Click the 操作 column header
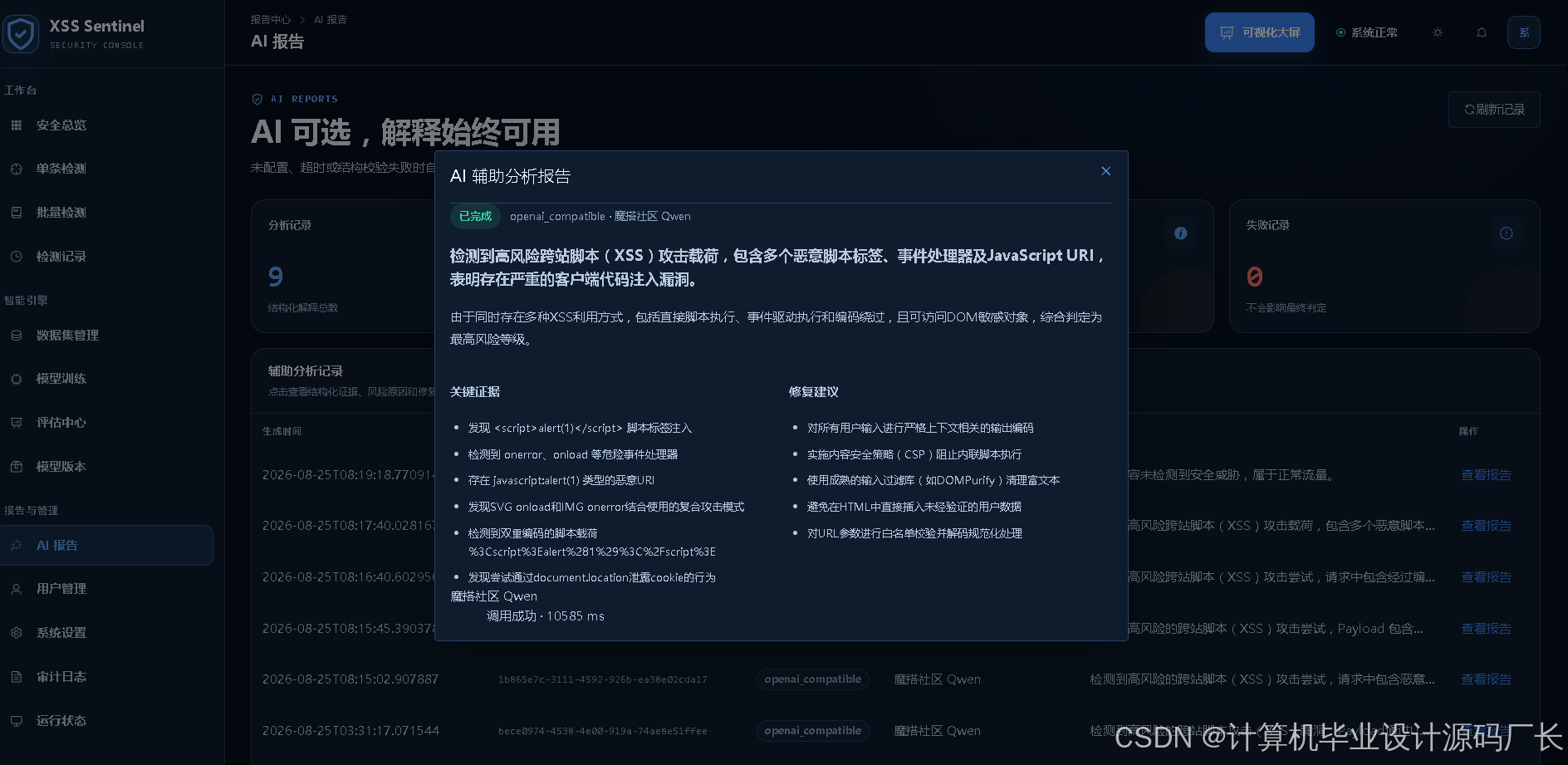This screenshot has height=765, width=1568. coord(1468,431)
